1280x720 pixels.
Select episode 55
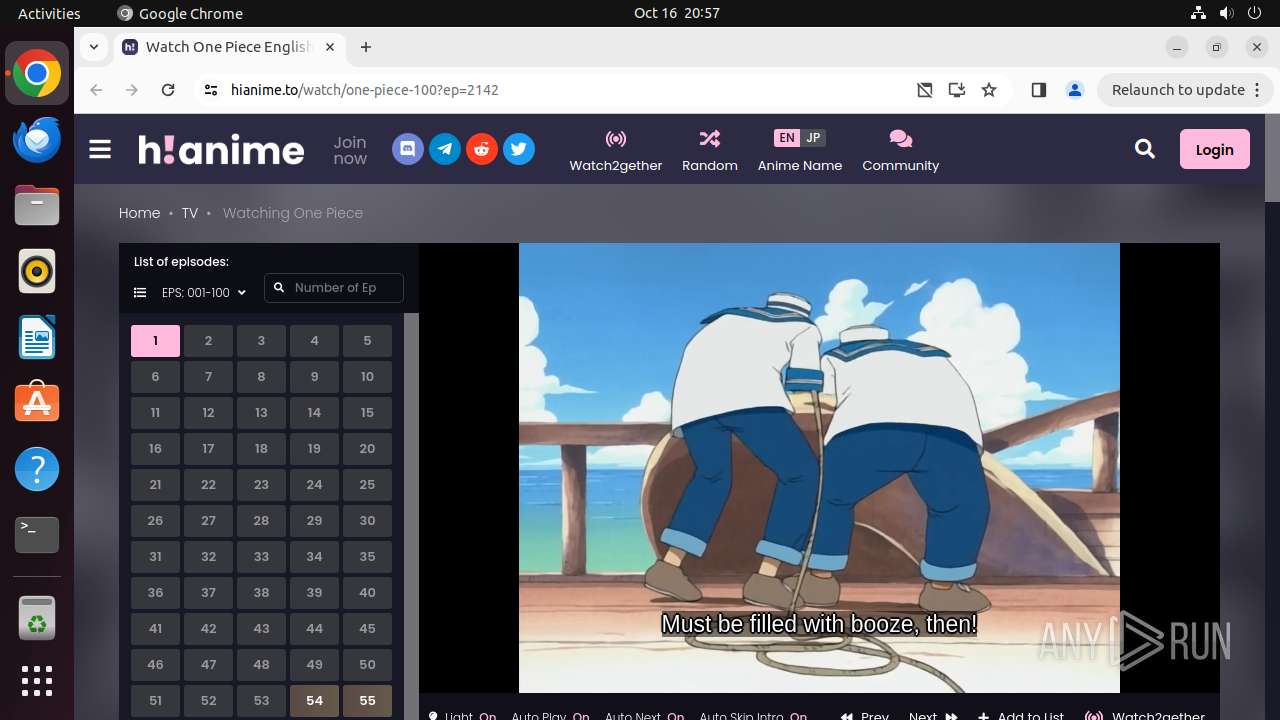367,701
